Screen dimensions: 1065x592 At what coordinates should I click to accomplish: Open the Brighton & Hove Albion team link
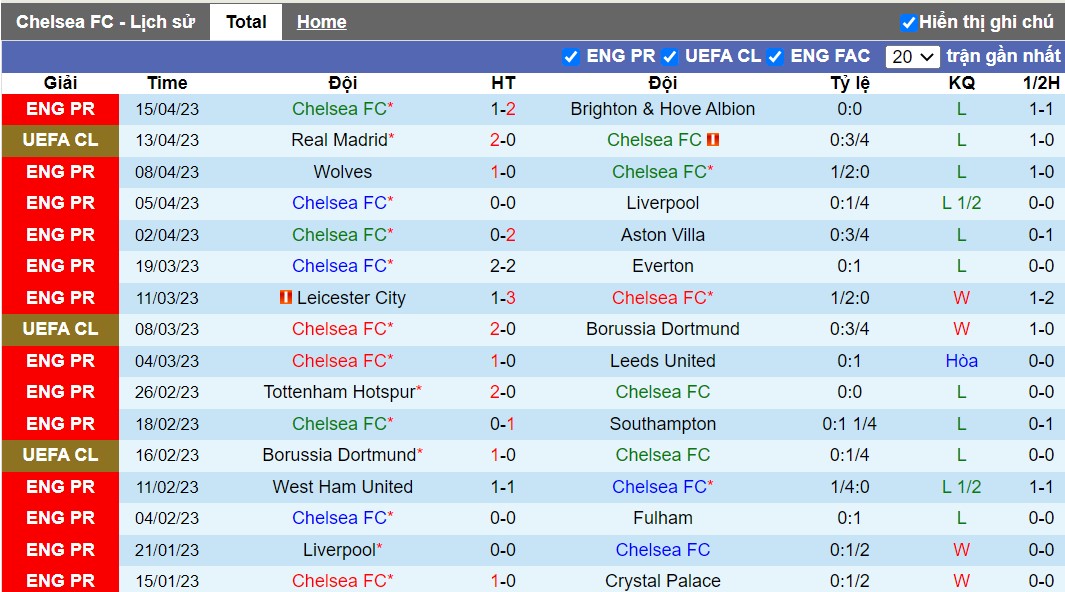point(662,109)
